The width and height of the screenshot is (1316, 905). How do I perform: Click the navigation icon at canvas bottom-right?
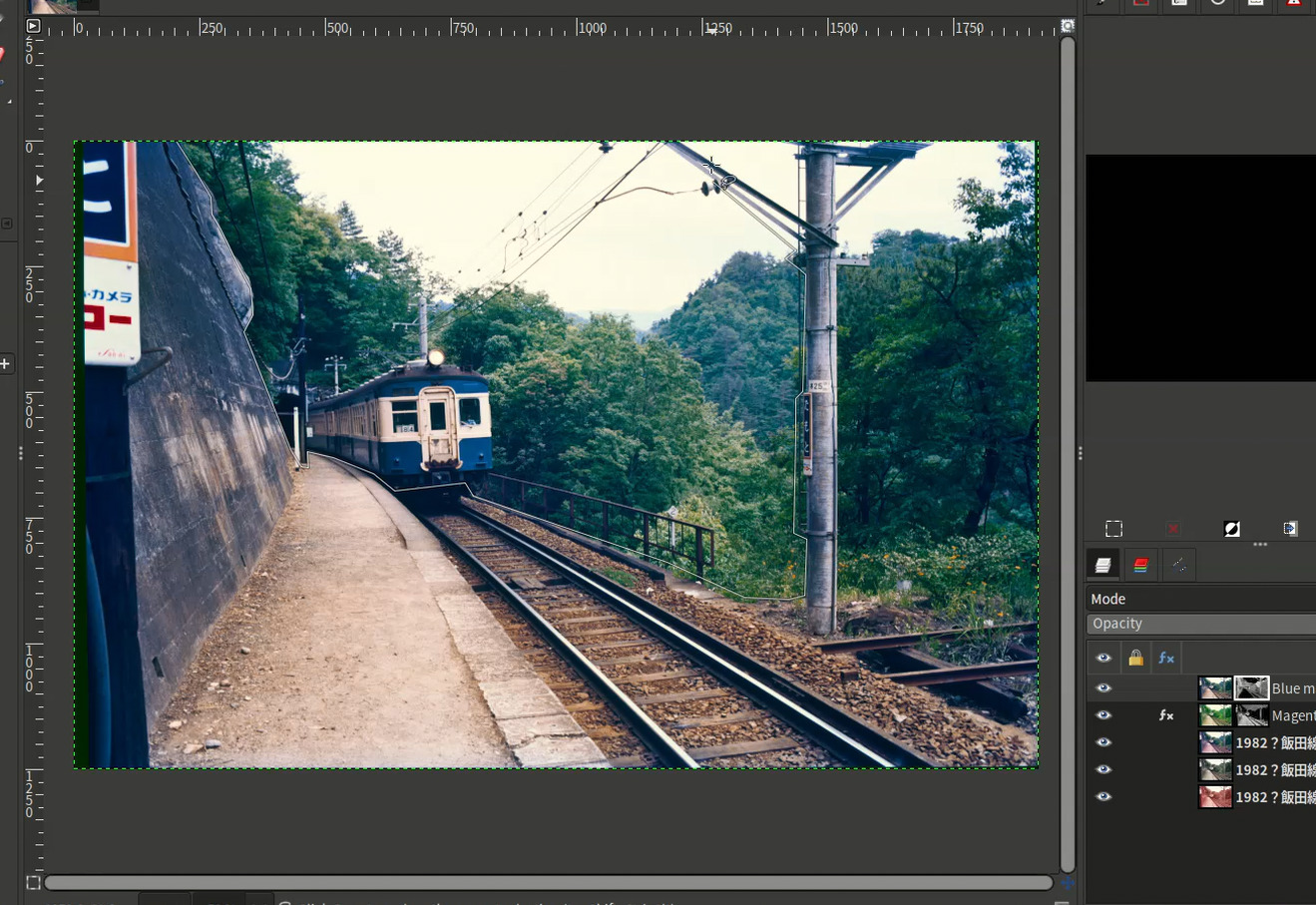[x=1068, y=883]
